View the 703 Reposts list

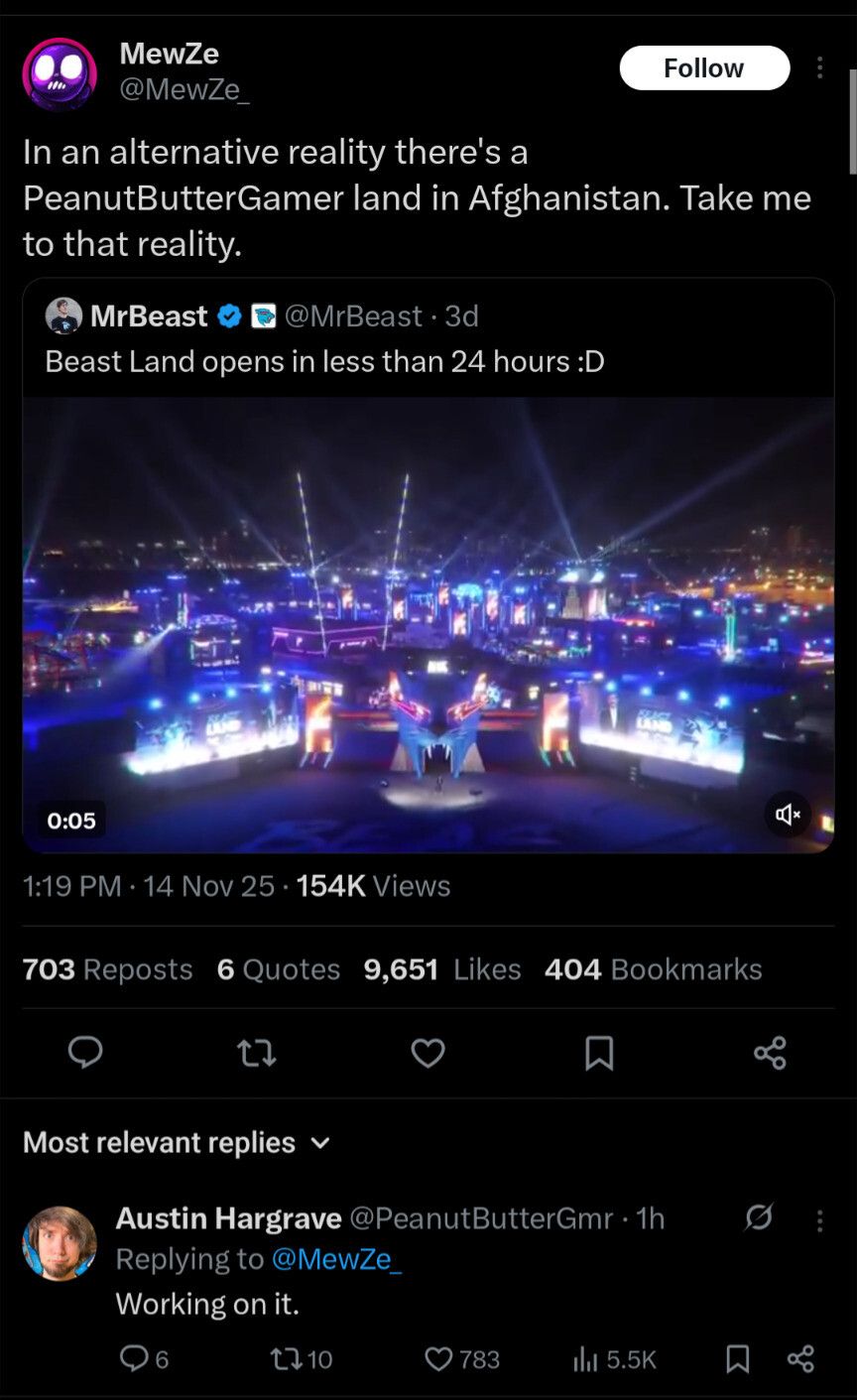107,969
